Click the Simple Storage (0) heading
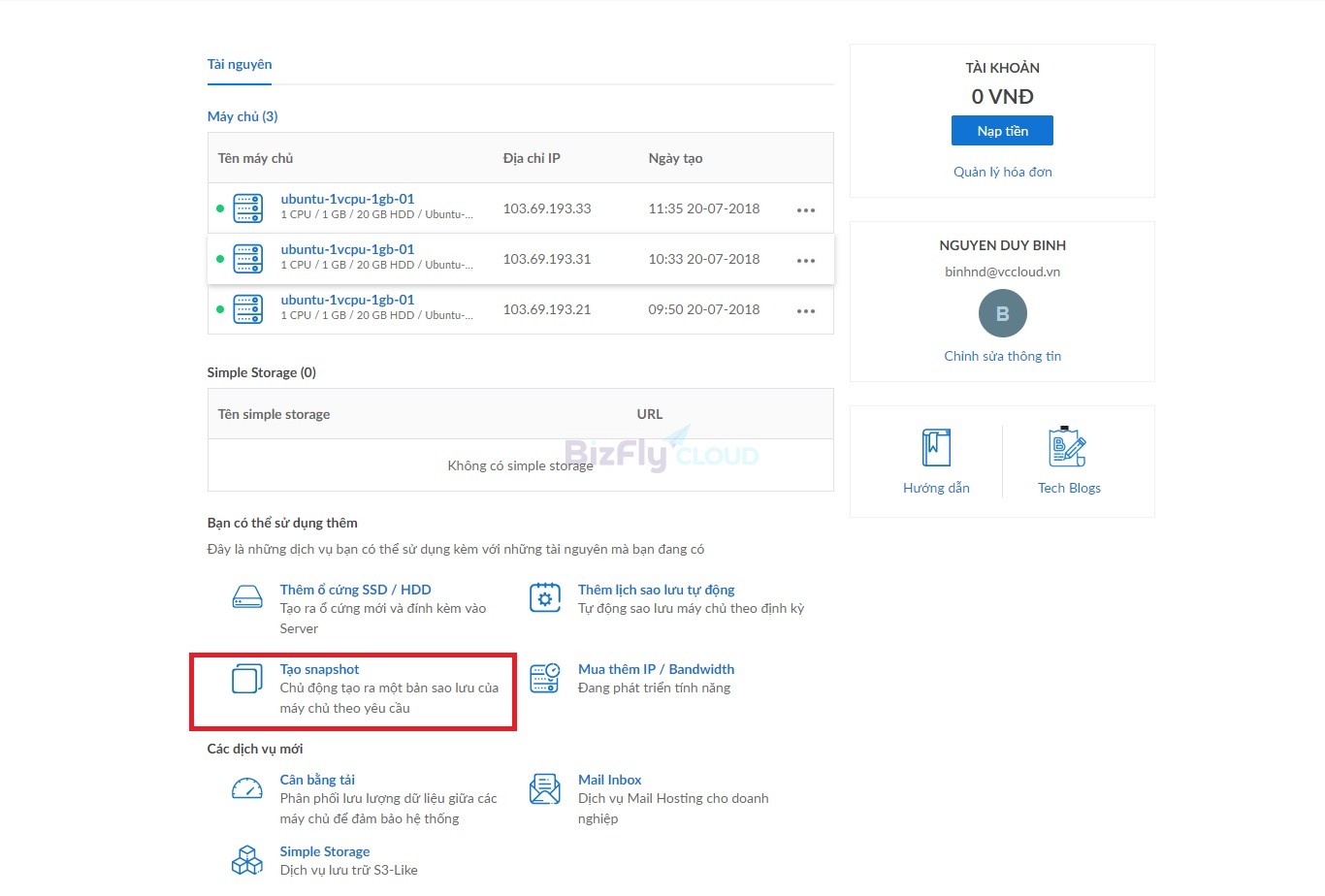 pos(261,372)
